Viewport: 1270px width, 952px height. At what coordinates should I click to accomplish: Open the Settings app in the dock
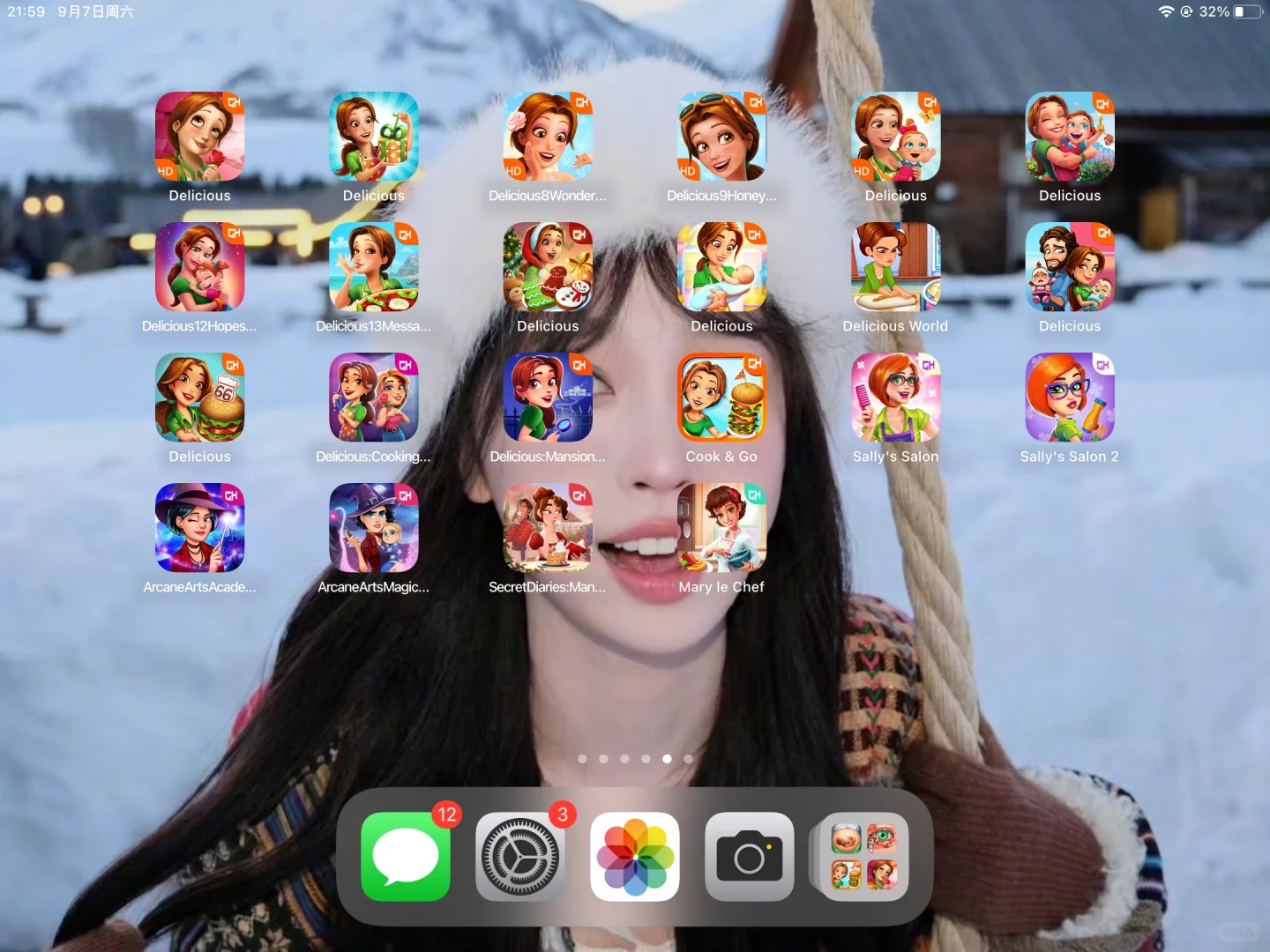pyautogui.click(x=520, y=857)
